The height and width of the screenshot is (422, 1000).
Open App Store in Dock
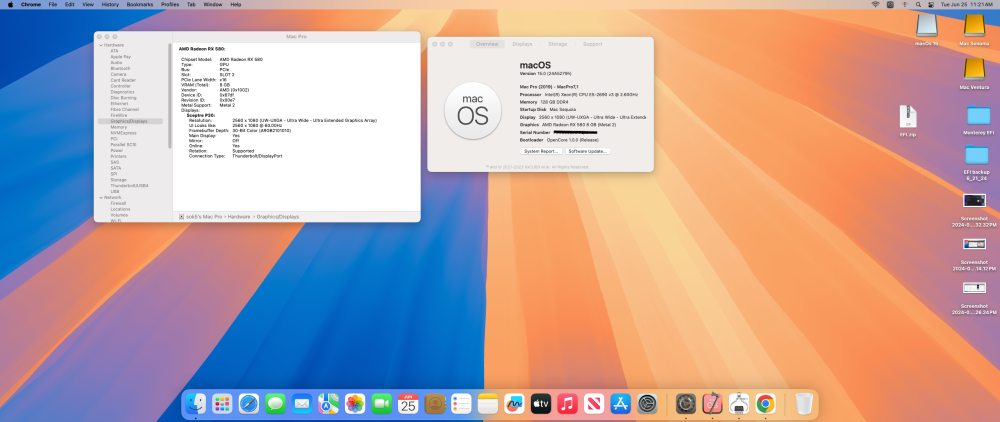621,403
